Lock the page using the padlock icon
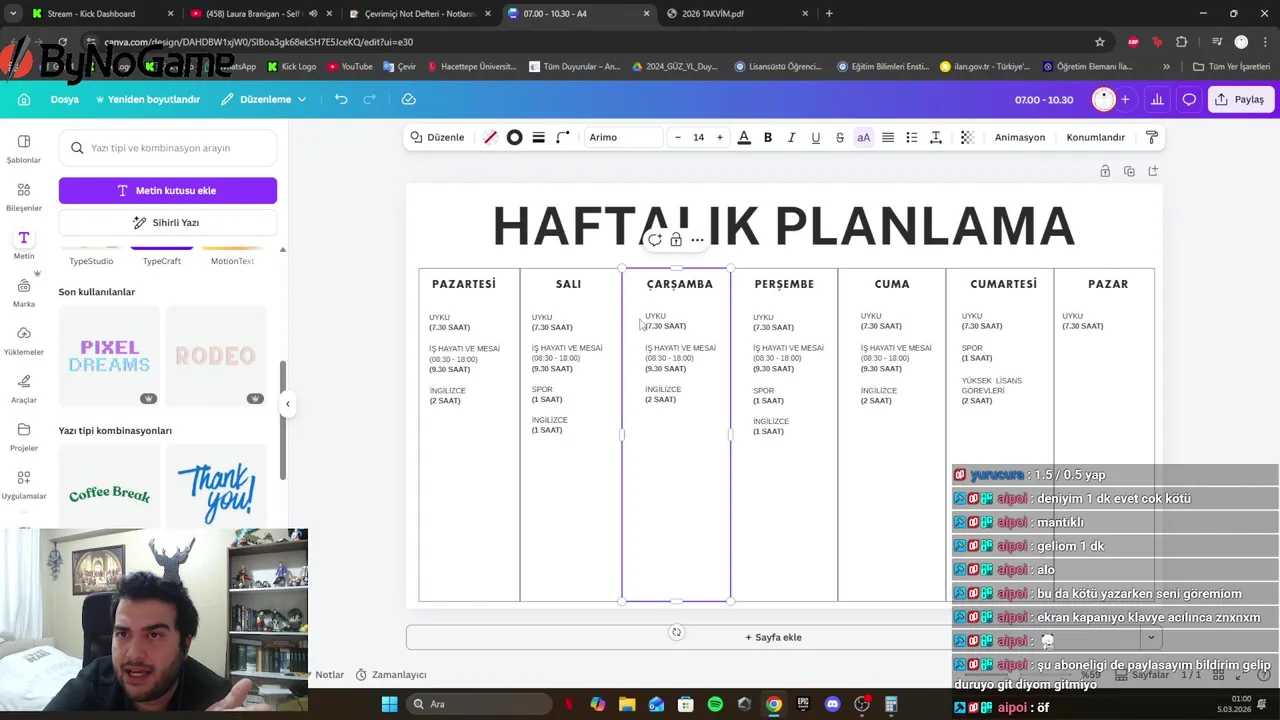This screenshot has width=1280, height=720. tap(1105, 171)
